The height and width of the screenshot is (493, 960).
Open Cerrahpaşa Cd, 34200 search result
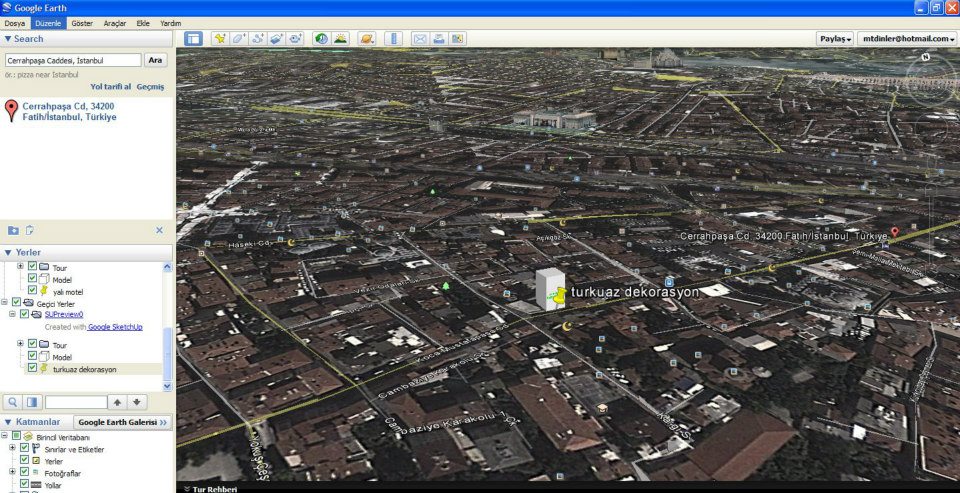point(69,111)
